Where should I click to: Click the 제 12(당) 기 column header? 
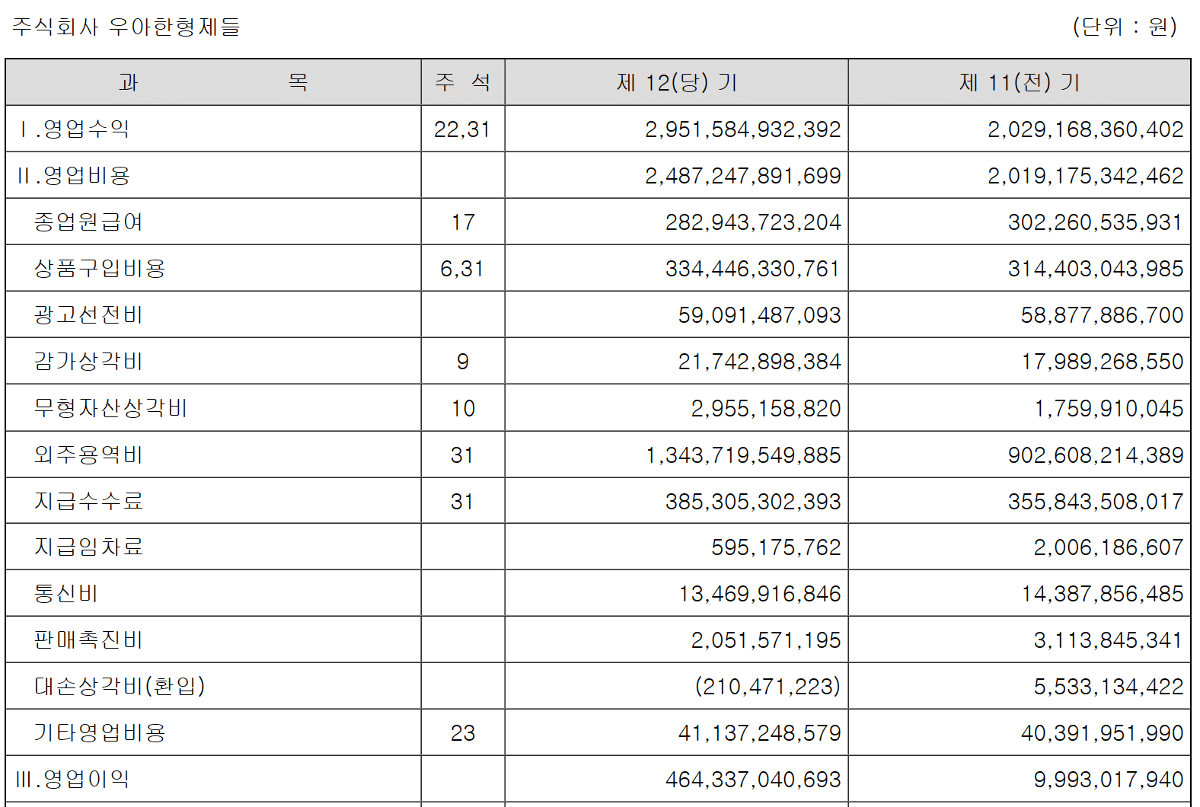point(677,83)
